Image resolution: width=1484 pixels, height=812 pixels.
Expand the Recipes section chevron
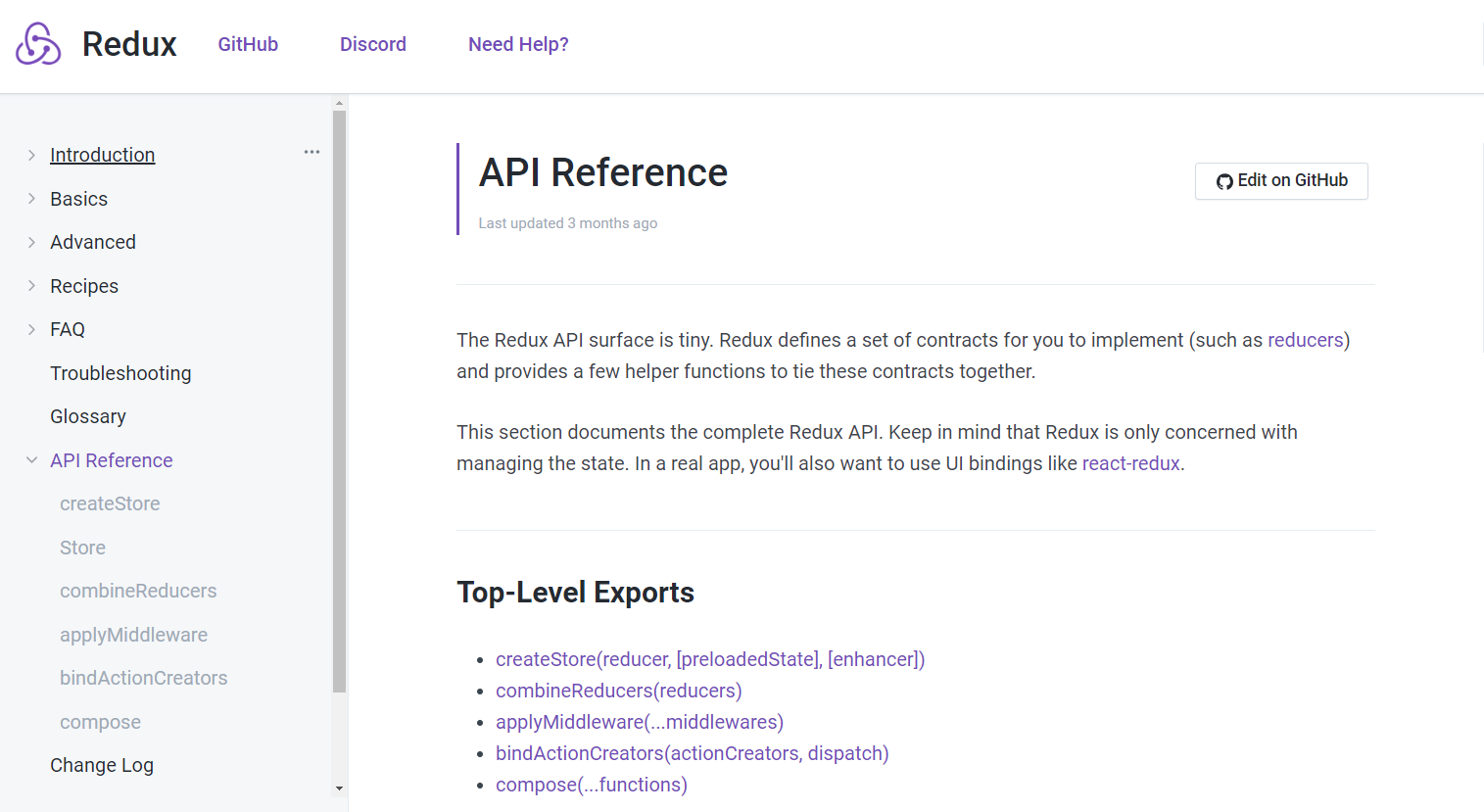[31, 286]
